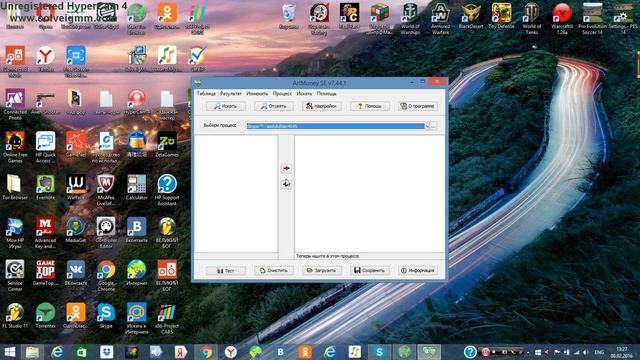Screen dimensions: 640x360
Task: Open GameTop desktop shortcut
Action: tap(45, 273)
